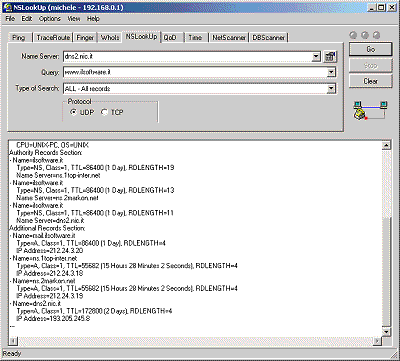Switch to the Time tab
400x361 pixels.
pyautogui.click(x=195, y=38)
